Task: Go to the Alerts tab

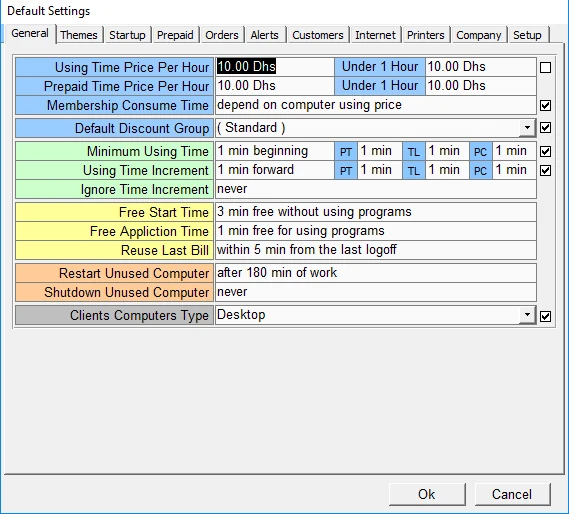Action: point(265,35)
